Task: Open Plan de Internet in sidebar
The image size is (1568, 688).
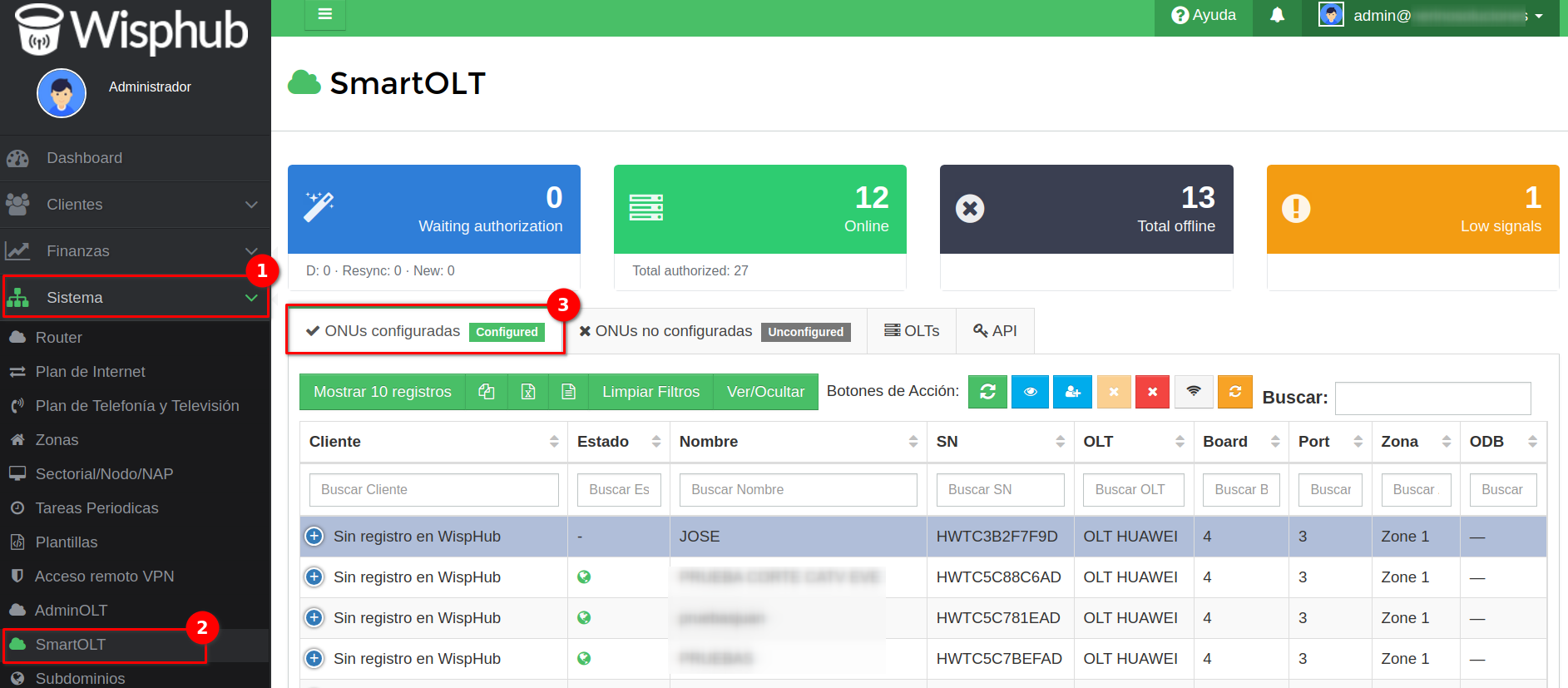Action: (136, 372)
